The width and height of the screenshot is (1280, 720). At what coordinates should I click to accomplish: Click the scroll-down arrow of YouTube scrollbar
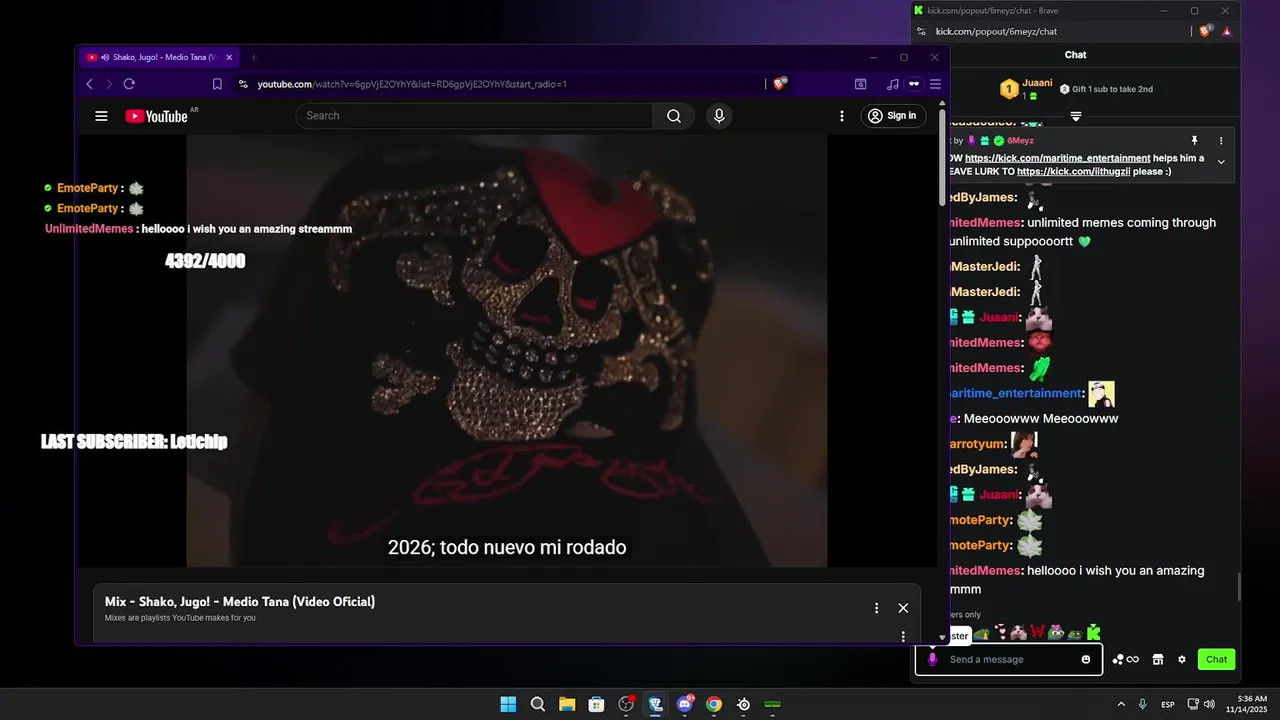click(x=942, y=636)
